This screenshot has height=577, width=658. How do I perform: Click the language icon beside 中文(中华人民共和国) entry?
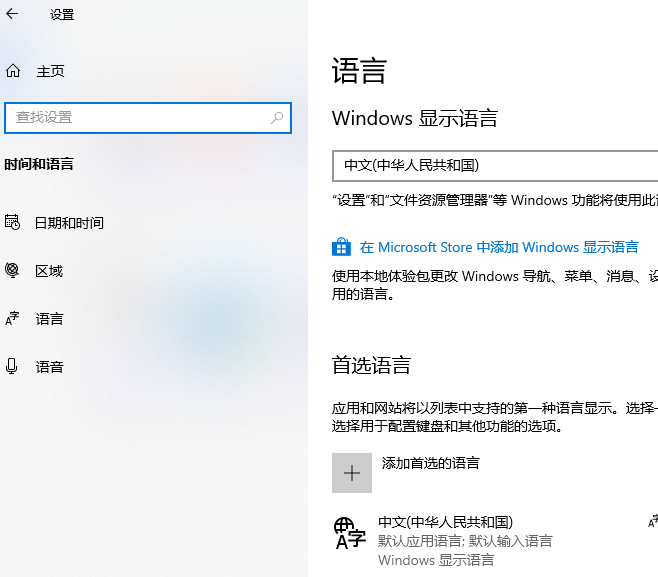coord(350,533)
